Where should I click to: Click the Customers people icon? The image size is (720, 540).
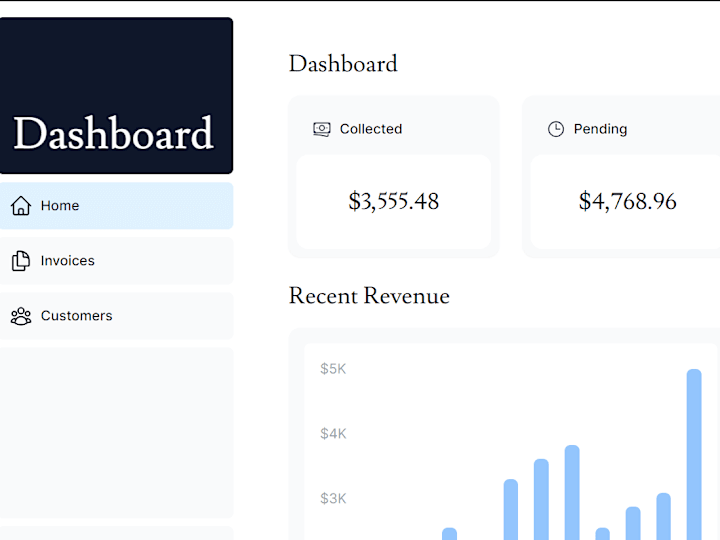21,316
